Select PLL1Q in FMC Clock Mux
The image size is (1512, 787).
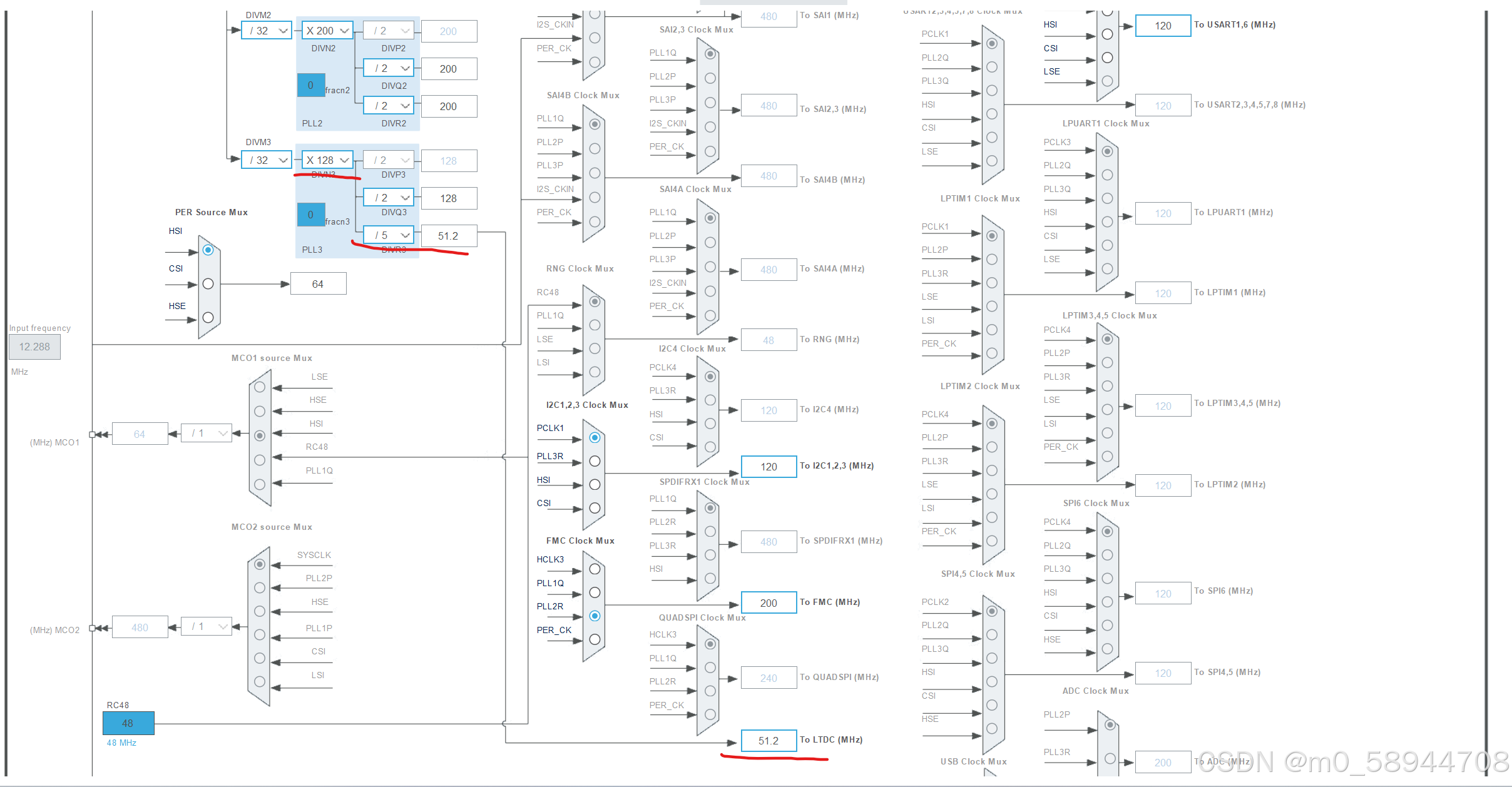pos(595,592)
